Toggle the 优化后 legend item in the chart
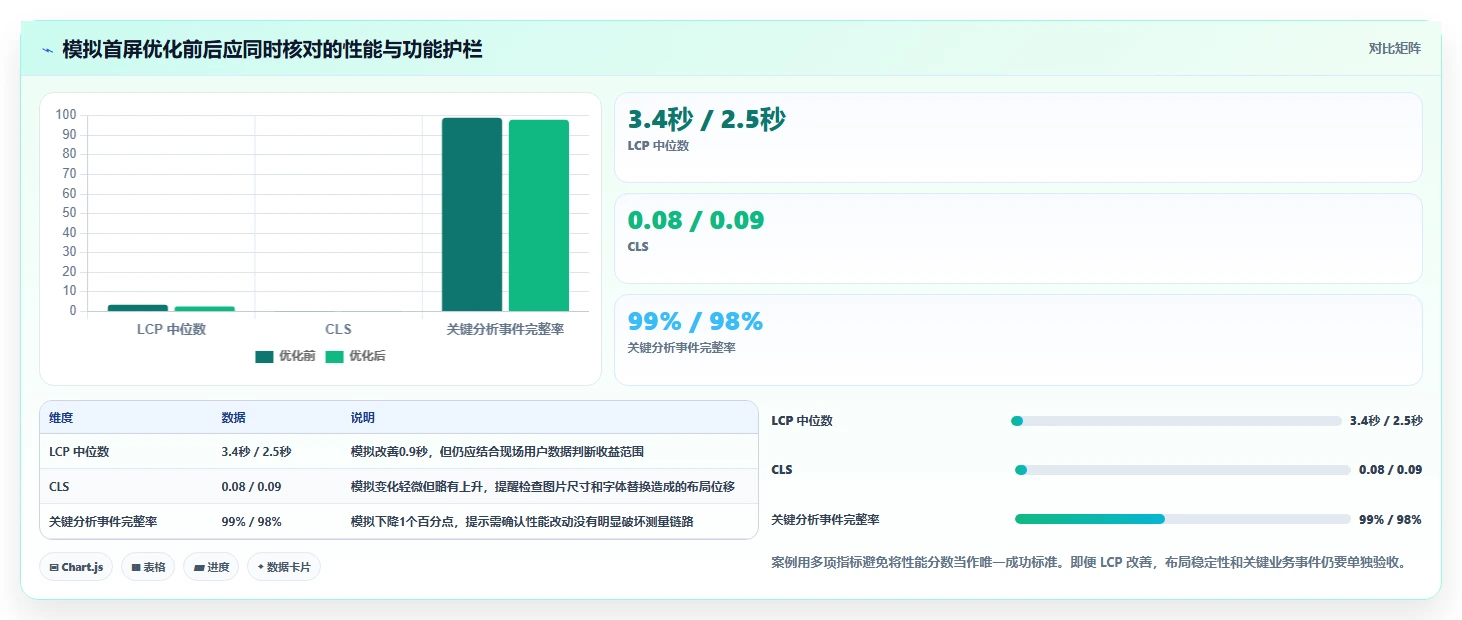The height and width of the screenshot is (620, 1462). [x=355, y=356]
